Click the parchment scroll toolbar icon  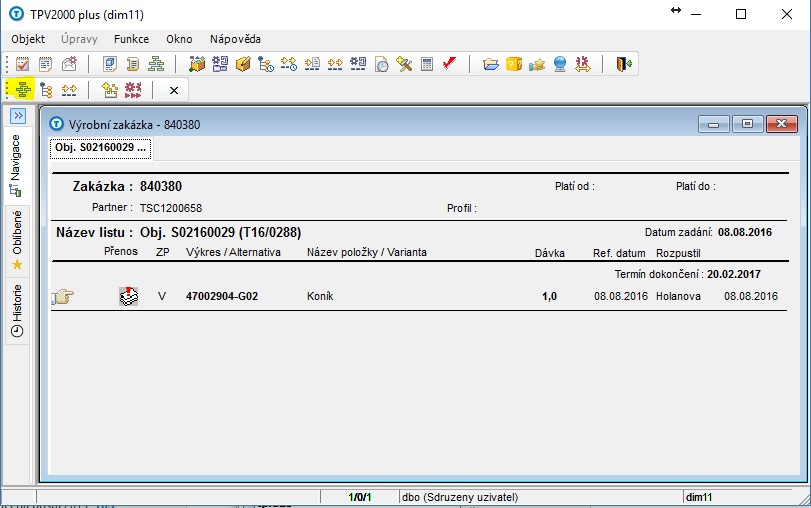tap(133, 64)
